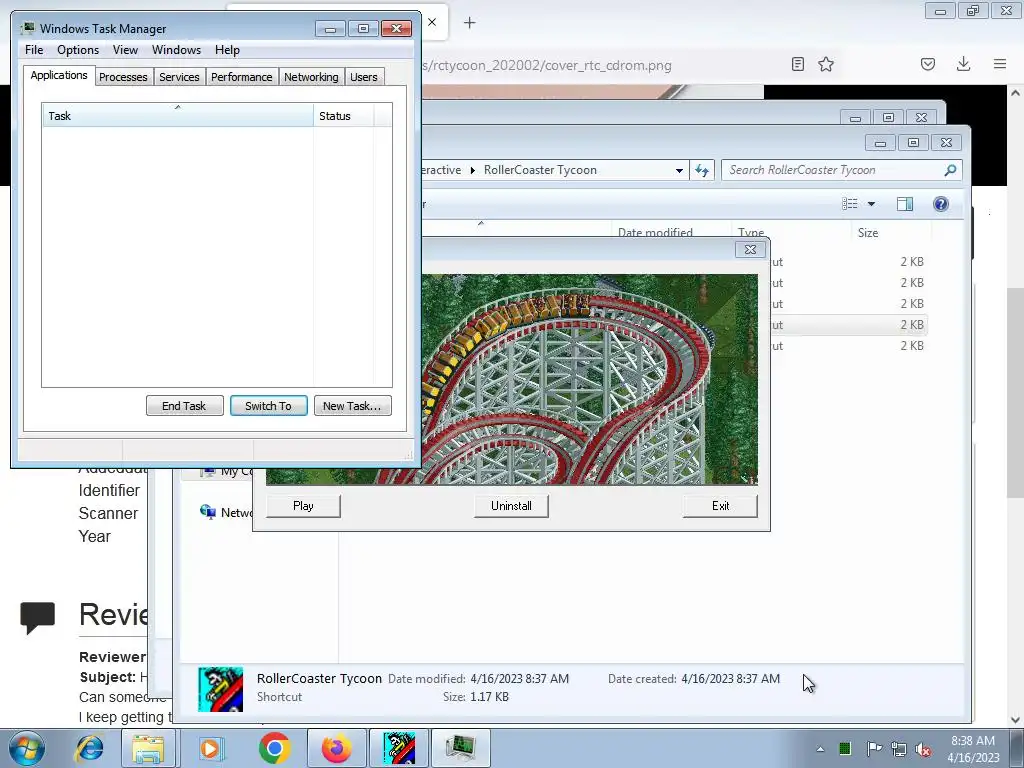1024x768 pixels.
Task: Open the network tray icon
Action: [x=899, y=749]
